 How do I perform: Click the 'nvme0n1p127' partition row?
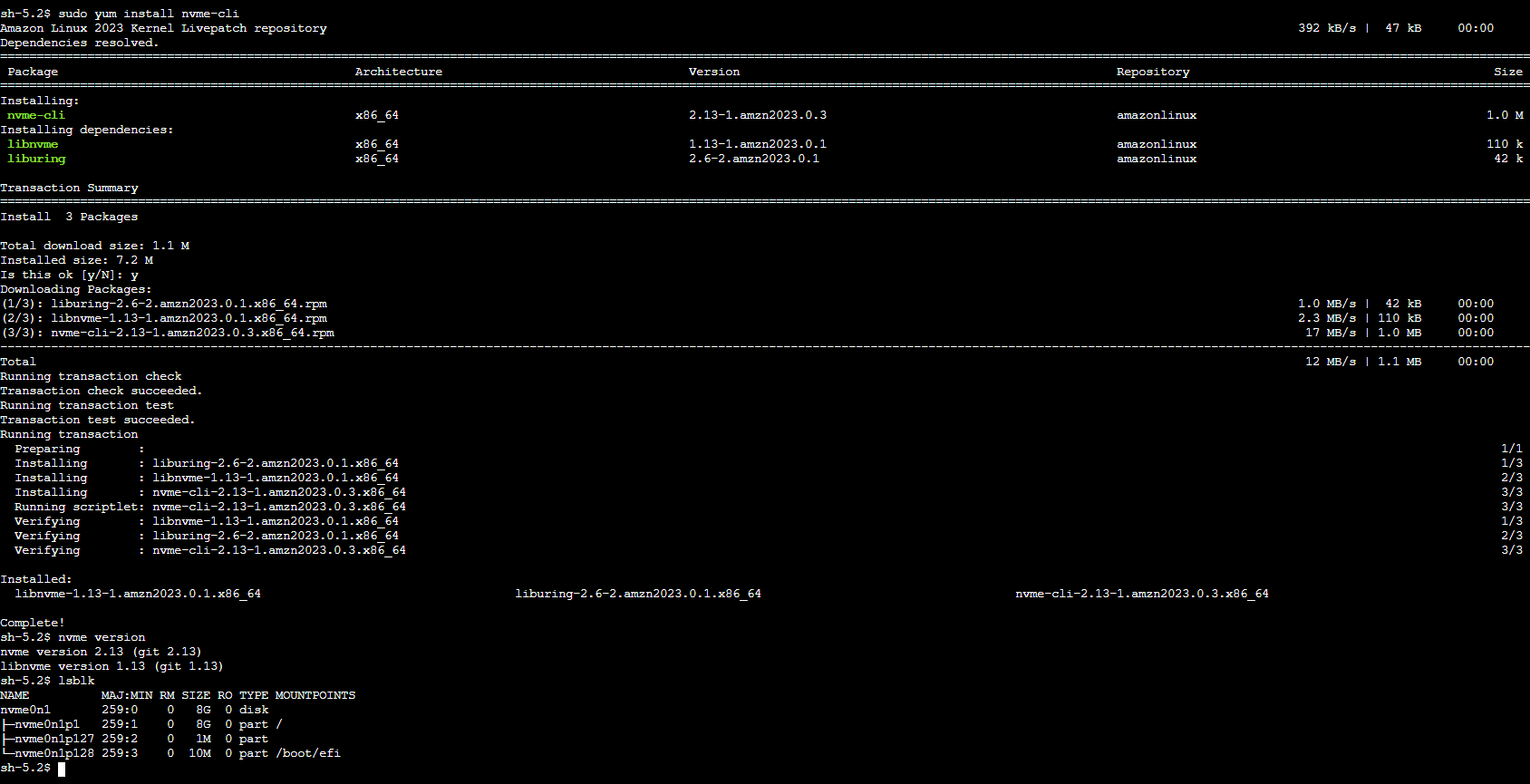click(134, 739)
